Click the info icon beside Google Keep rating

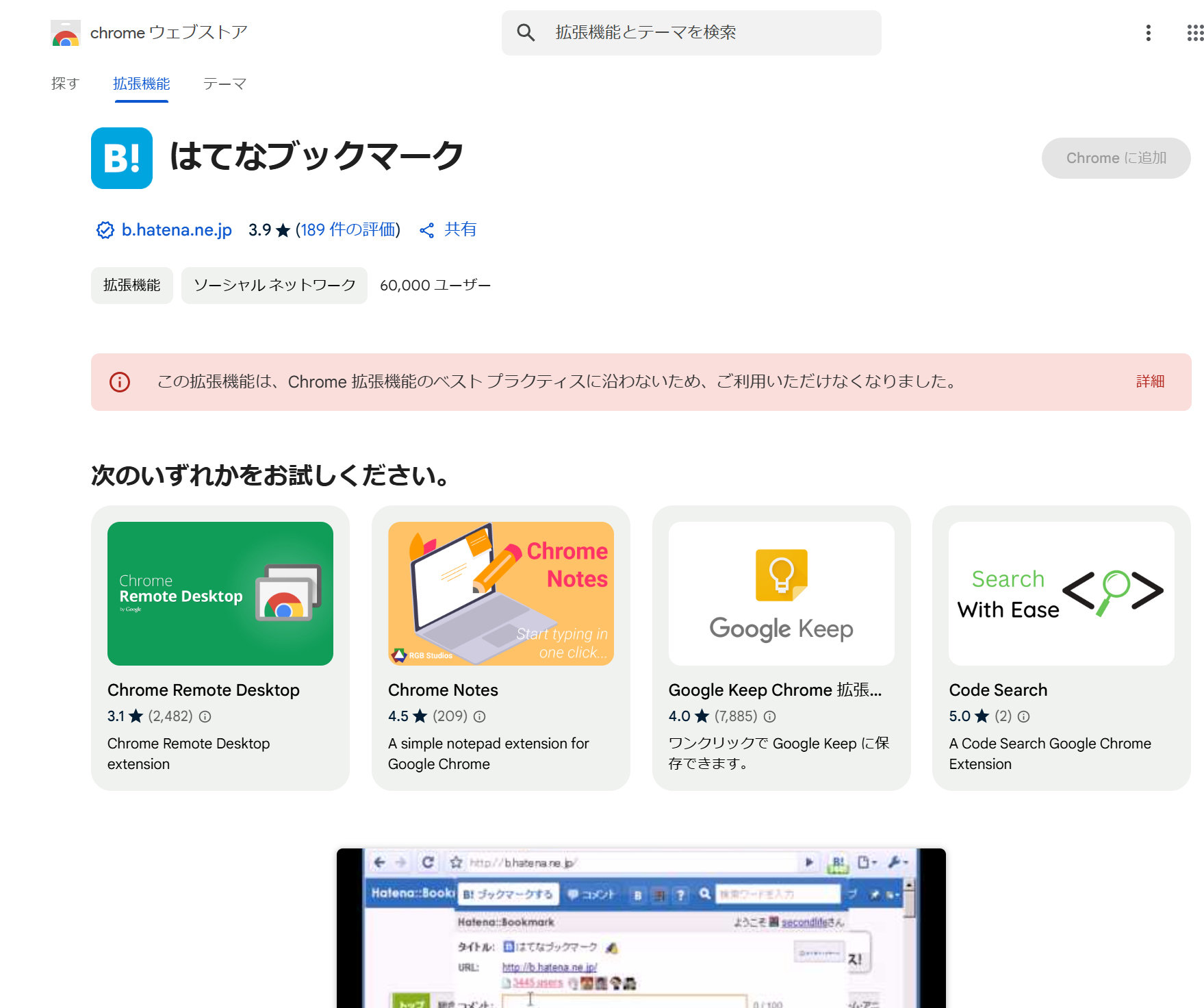click(770, 717)
